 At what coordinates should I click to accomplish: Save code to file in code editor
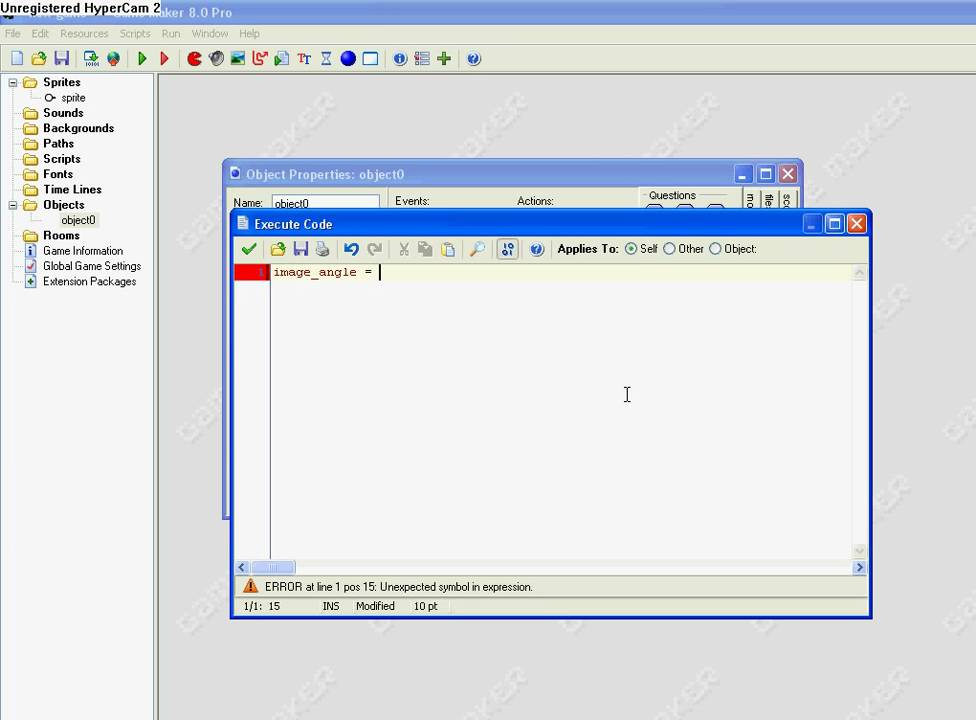[301, 249]
